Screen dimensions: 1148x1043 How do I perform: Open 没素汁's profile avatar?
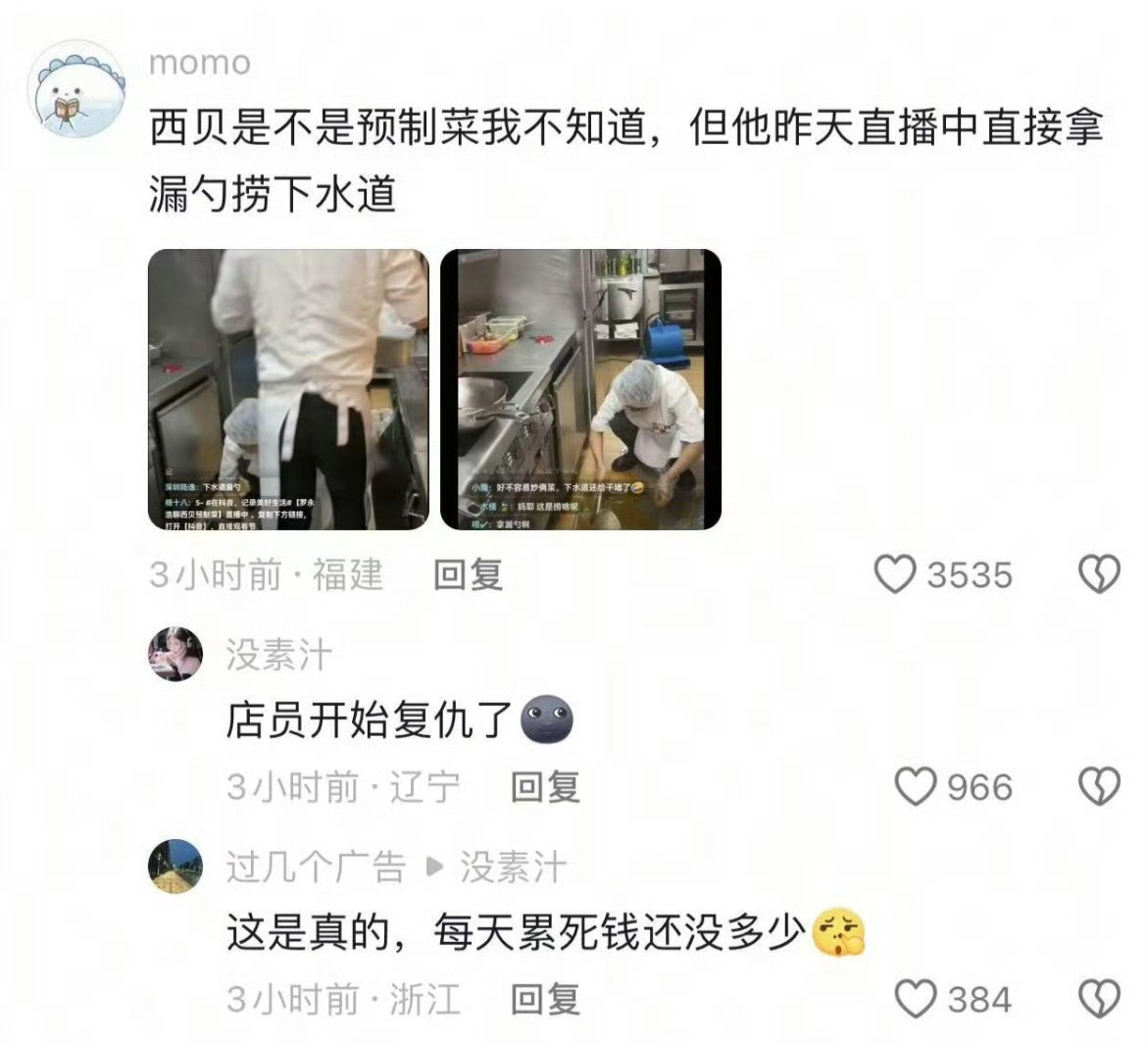175,654
